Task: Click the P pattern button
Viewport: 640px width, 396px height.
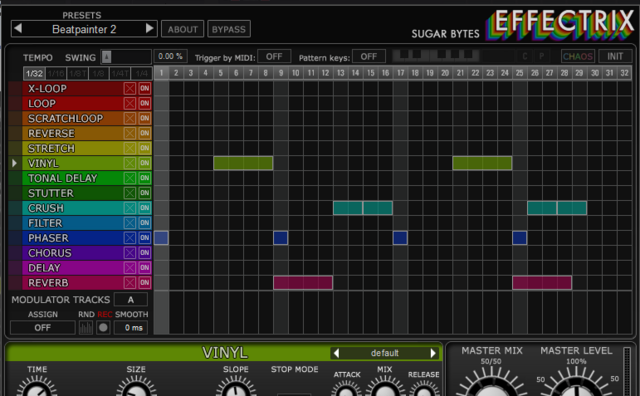Action: coord(541,56)
